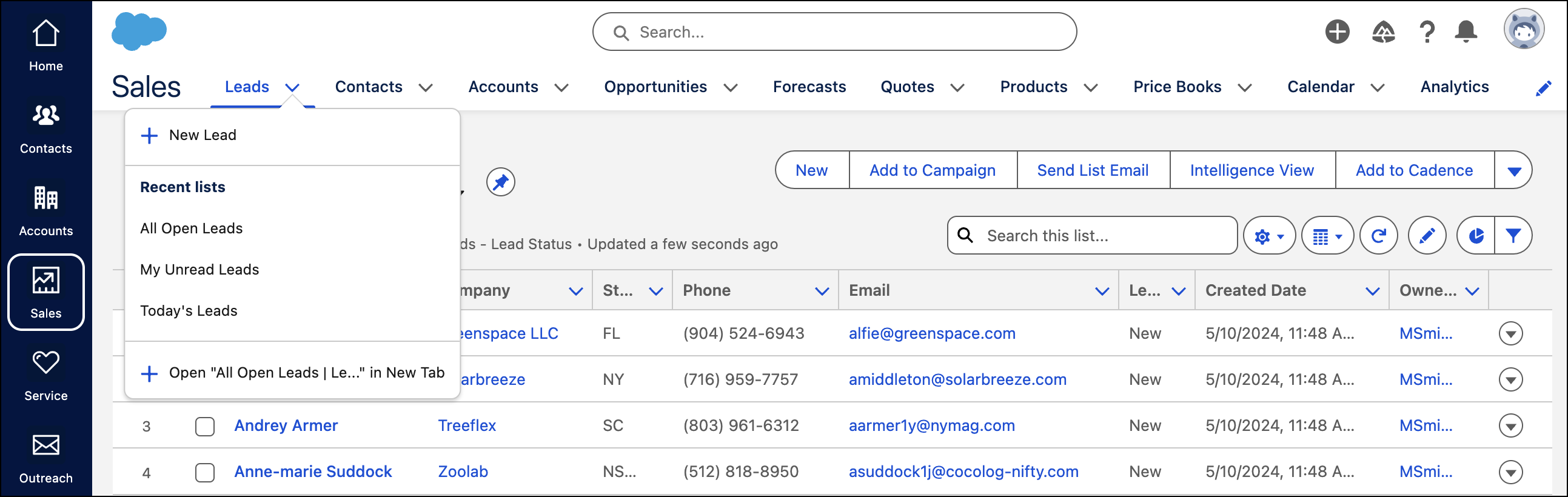This screenshot has height=497, width=1568.
Task: Expand the Calendar tab dropdown chevron
Action: click(1378, 88)
